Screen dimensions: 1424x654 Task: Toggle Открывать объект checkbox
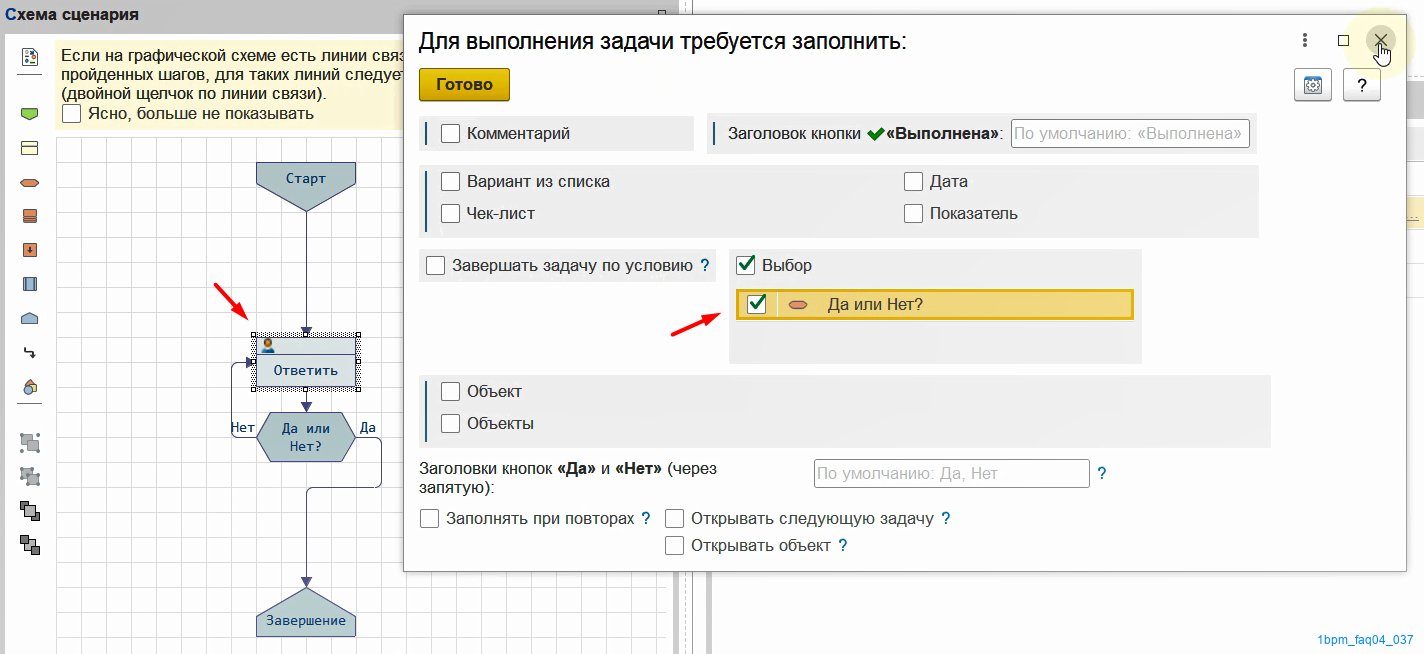tap(674, 546)
